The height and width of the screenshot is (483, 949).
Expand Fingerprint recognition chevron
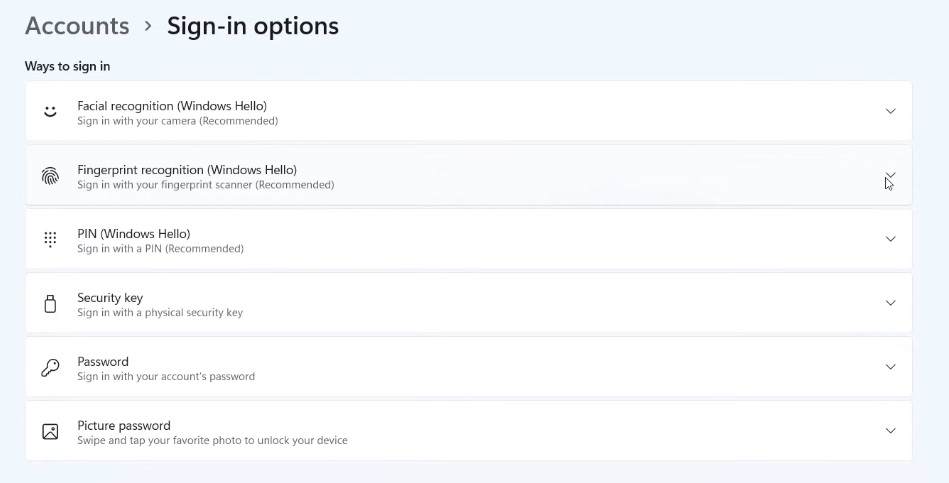pos(890,176)
